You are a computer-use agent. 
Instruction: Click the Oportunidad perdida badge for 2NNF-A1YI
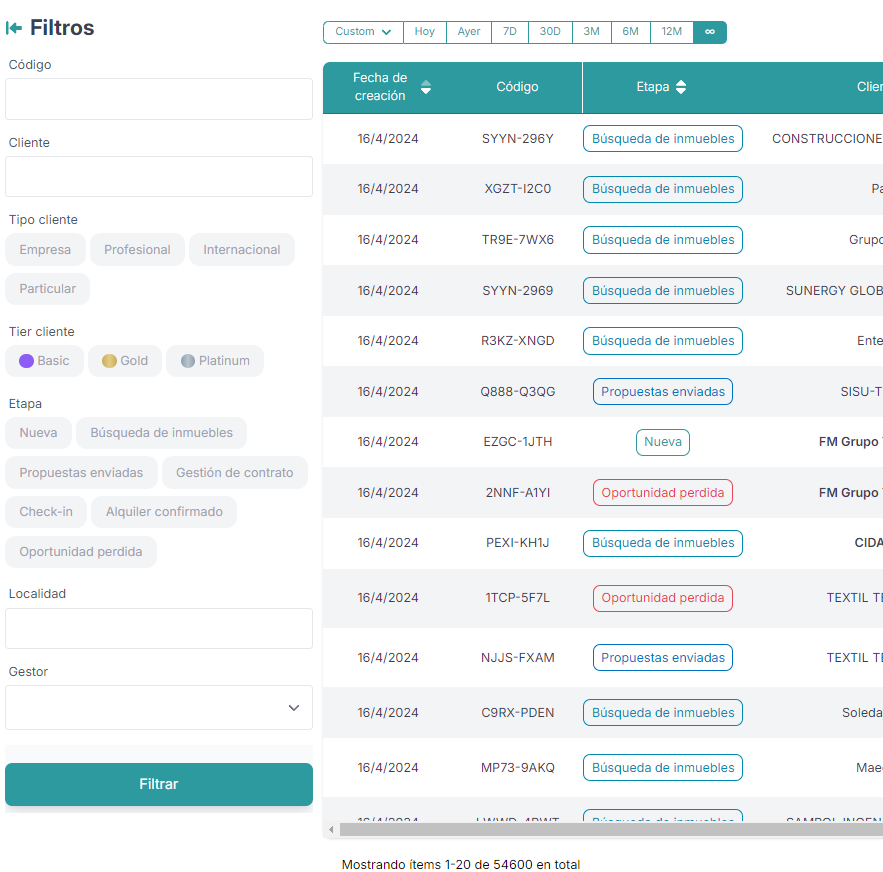(x=662, y=493)
